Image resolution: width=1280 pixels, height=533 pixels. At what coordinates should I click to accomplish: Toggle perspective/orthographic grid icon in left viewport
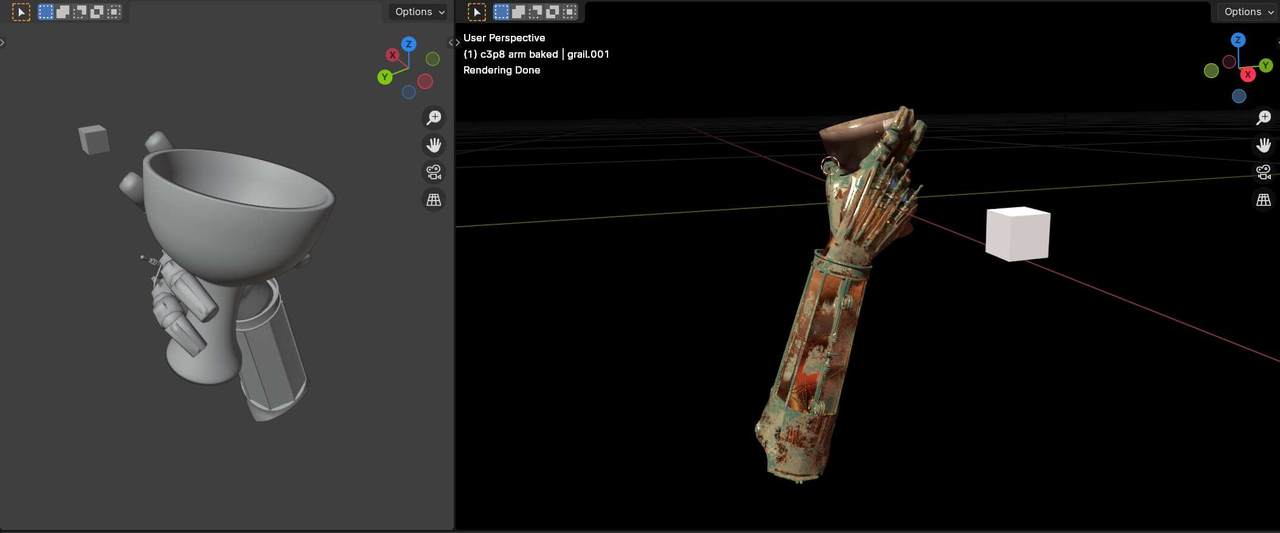tap(434, 200)
